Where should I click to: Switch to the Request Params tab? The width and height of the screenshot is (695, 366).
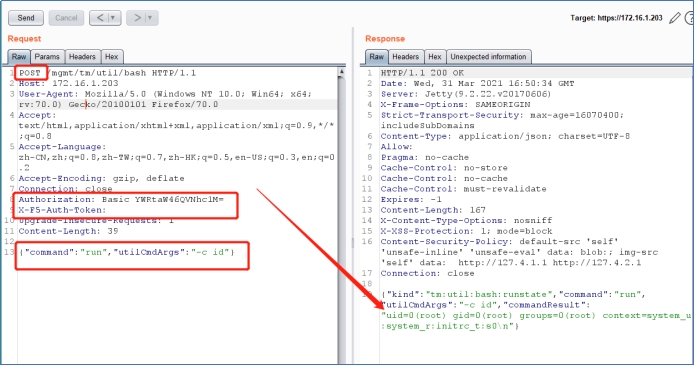click(x=47, y=57)
